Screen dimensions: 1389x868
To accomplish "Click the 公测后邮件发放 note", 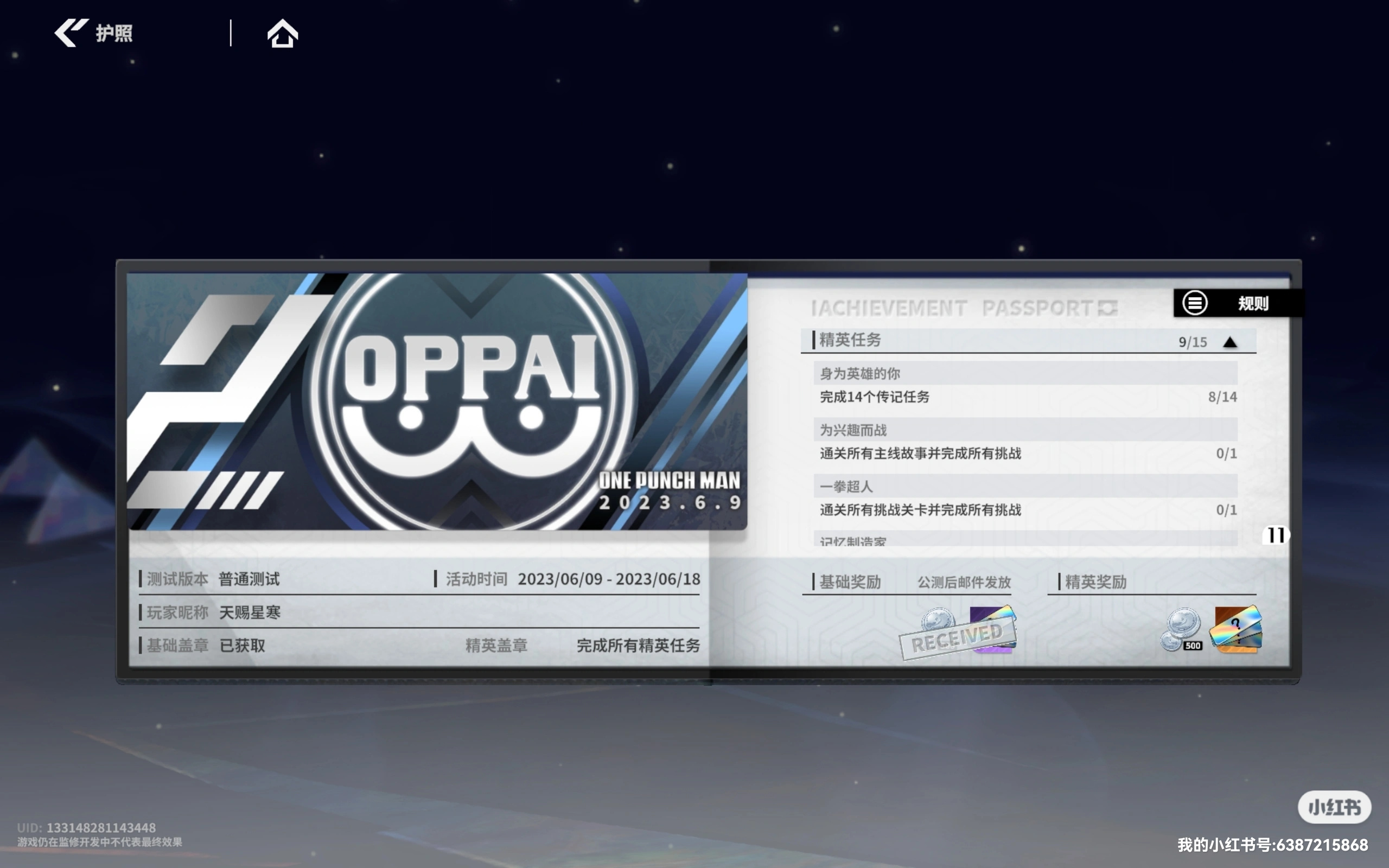I will 964,583.
